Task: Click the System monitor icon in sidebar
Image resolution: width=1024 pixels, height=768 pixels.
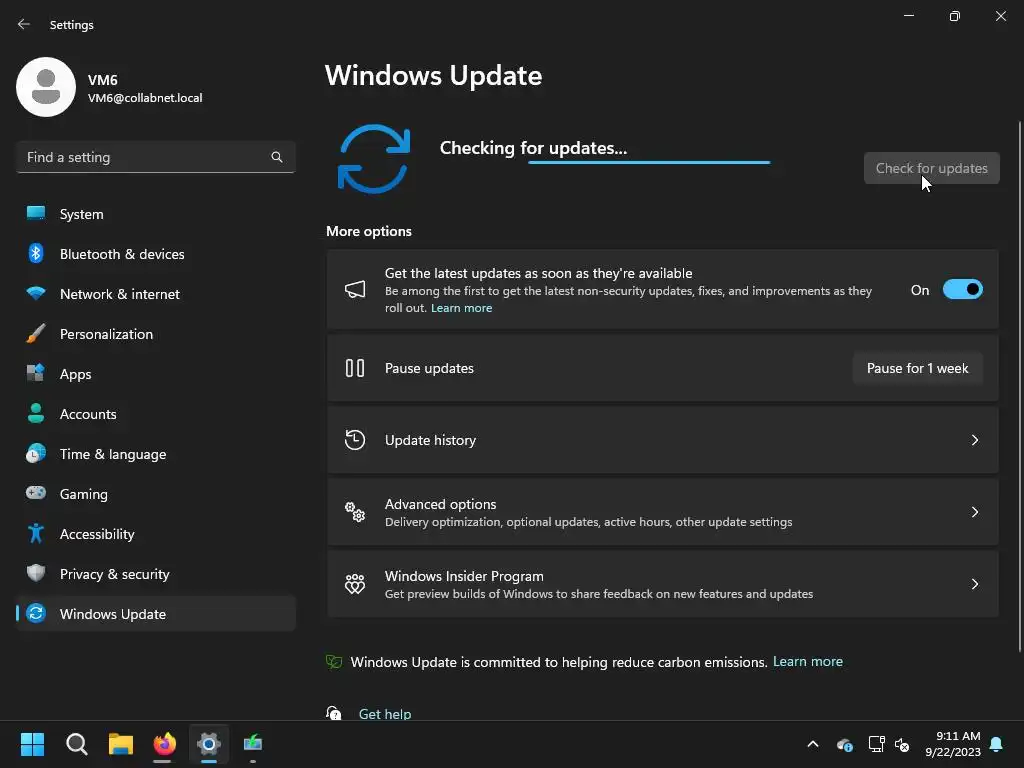Action: pos(36,213)
